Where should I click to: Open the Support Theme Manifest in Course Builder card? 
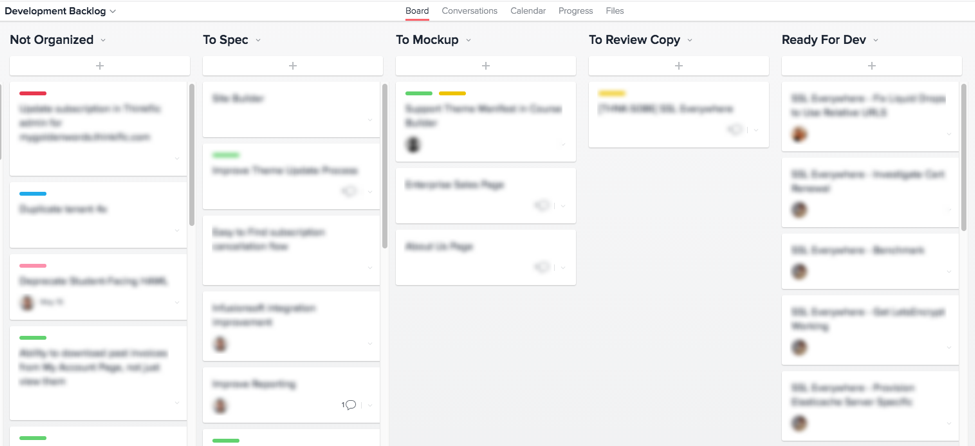[x=486, y=122]
